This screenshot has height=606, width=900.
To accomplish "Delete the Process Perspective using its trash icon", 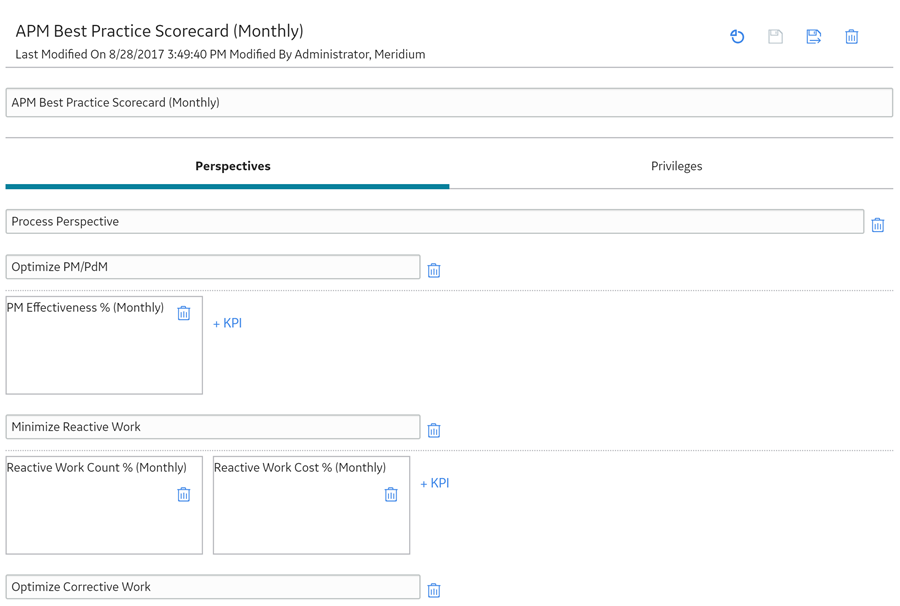I will pyautogui.click(x=878, y=225).
